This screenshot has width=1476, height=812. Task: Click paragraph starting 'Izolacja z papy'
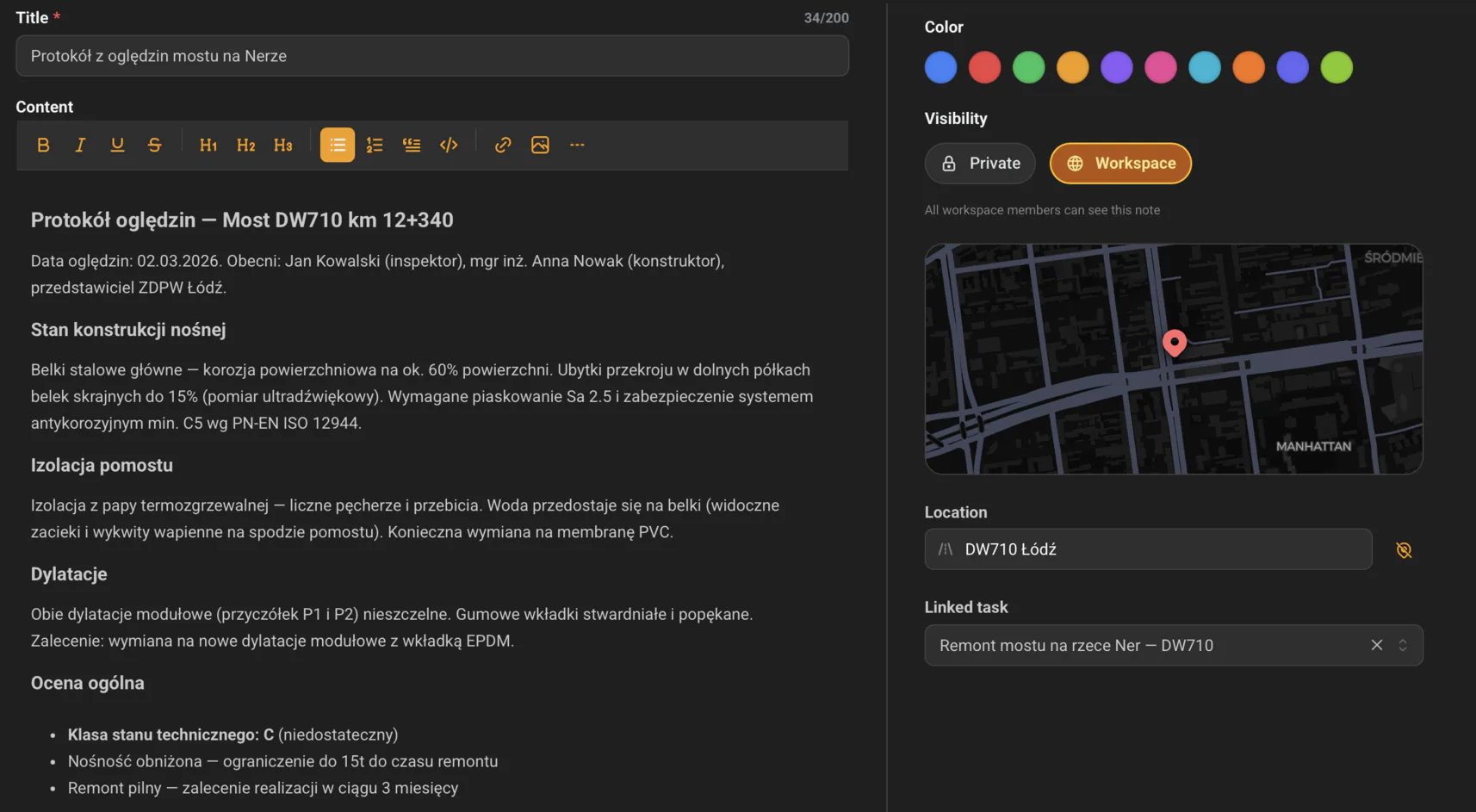[405, 518]
